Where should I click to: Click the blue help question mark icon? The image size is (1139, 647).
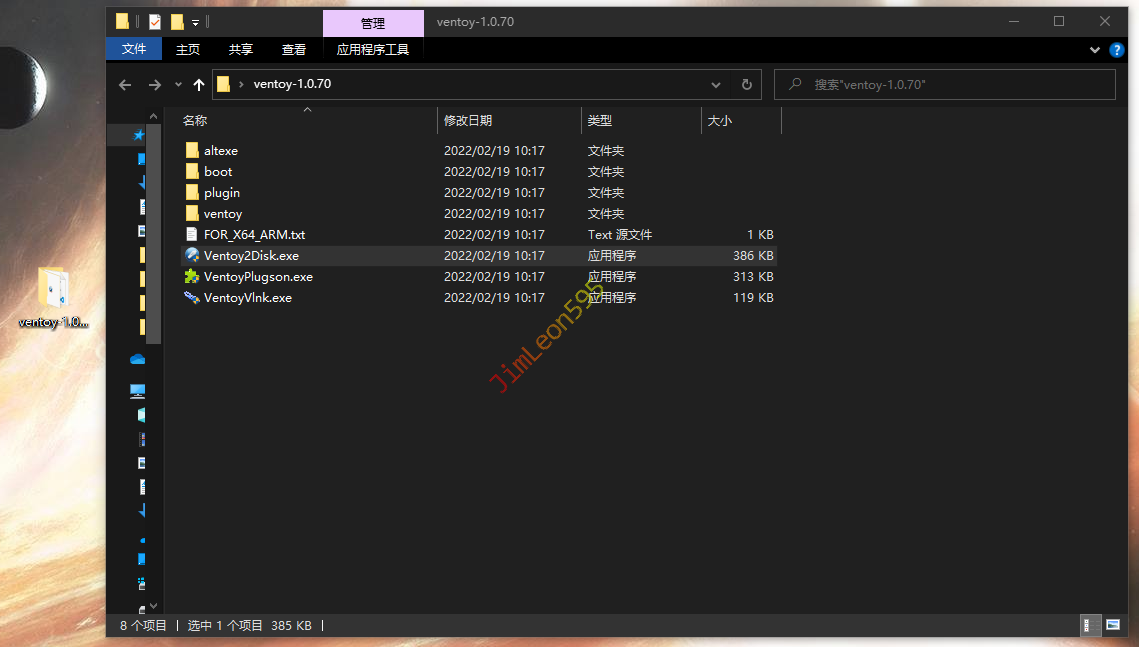click(x=1117, y=49)
